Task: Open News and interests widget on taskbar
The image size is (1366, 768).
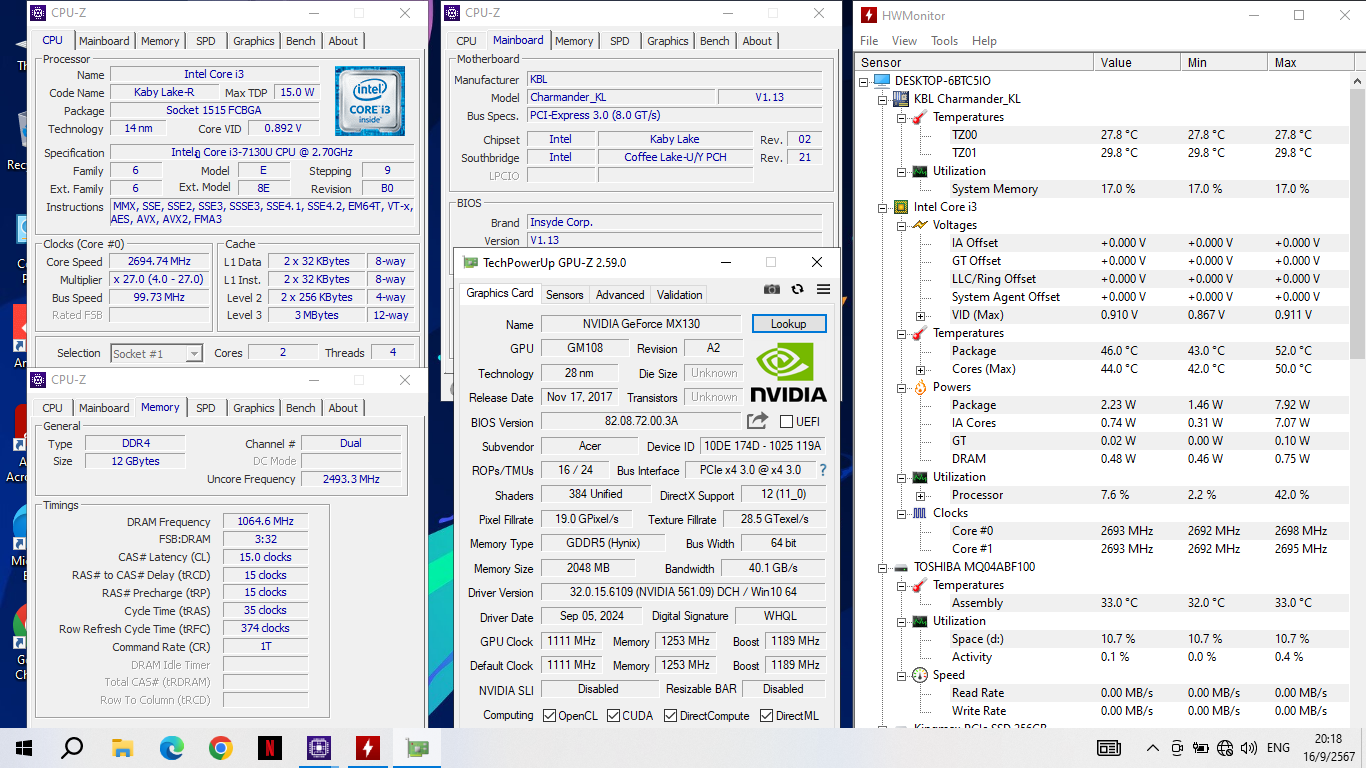Action: point(1109,748)
